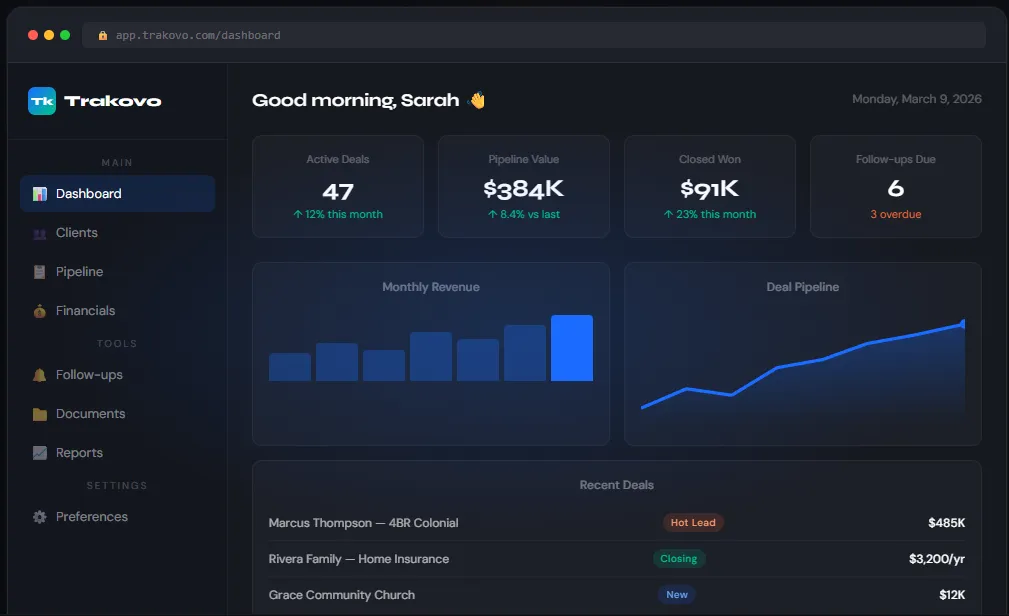Click the date Monday, March 9, 2026
Image resolution: width=1009 pixels, height=616 pixels.
click(x=916, y=99)
